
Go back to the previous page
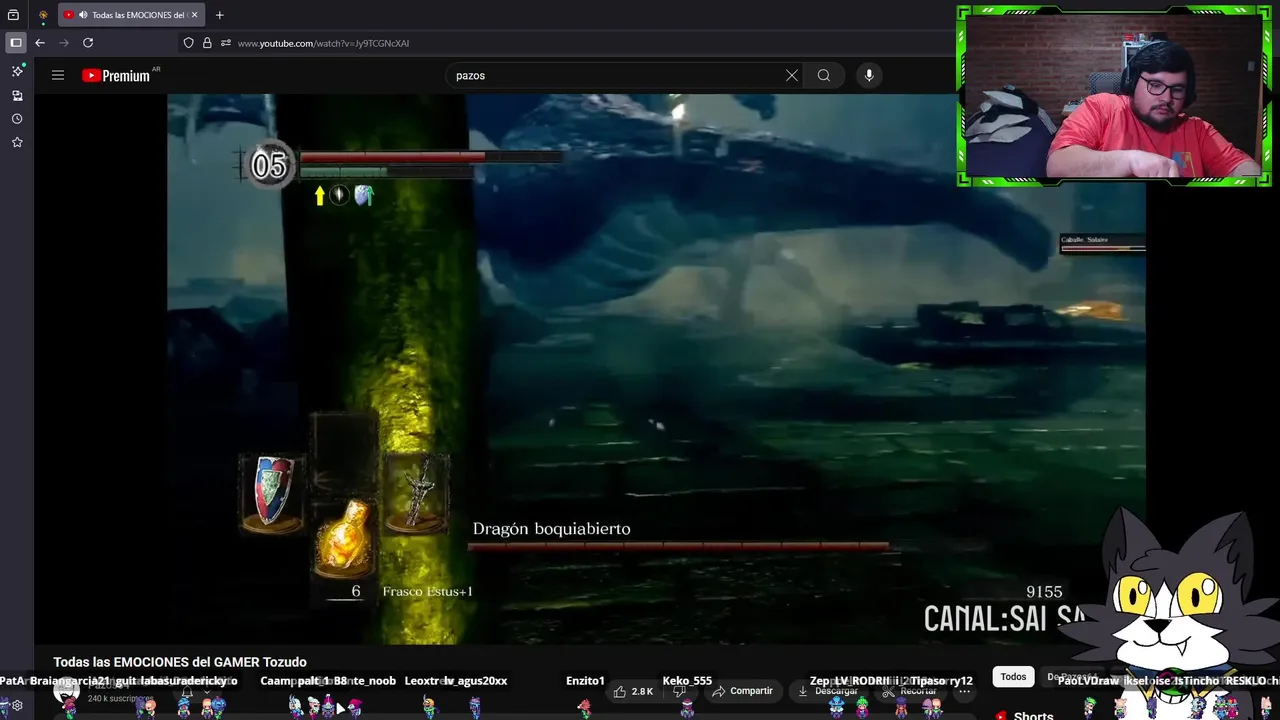click(40, 43)
